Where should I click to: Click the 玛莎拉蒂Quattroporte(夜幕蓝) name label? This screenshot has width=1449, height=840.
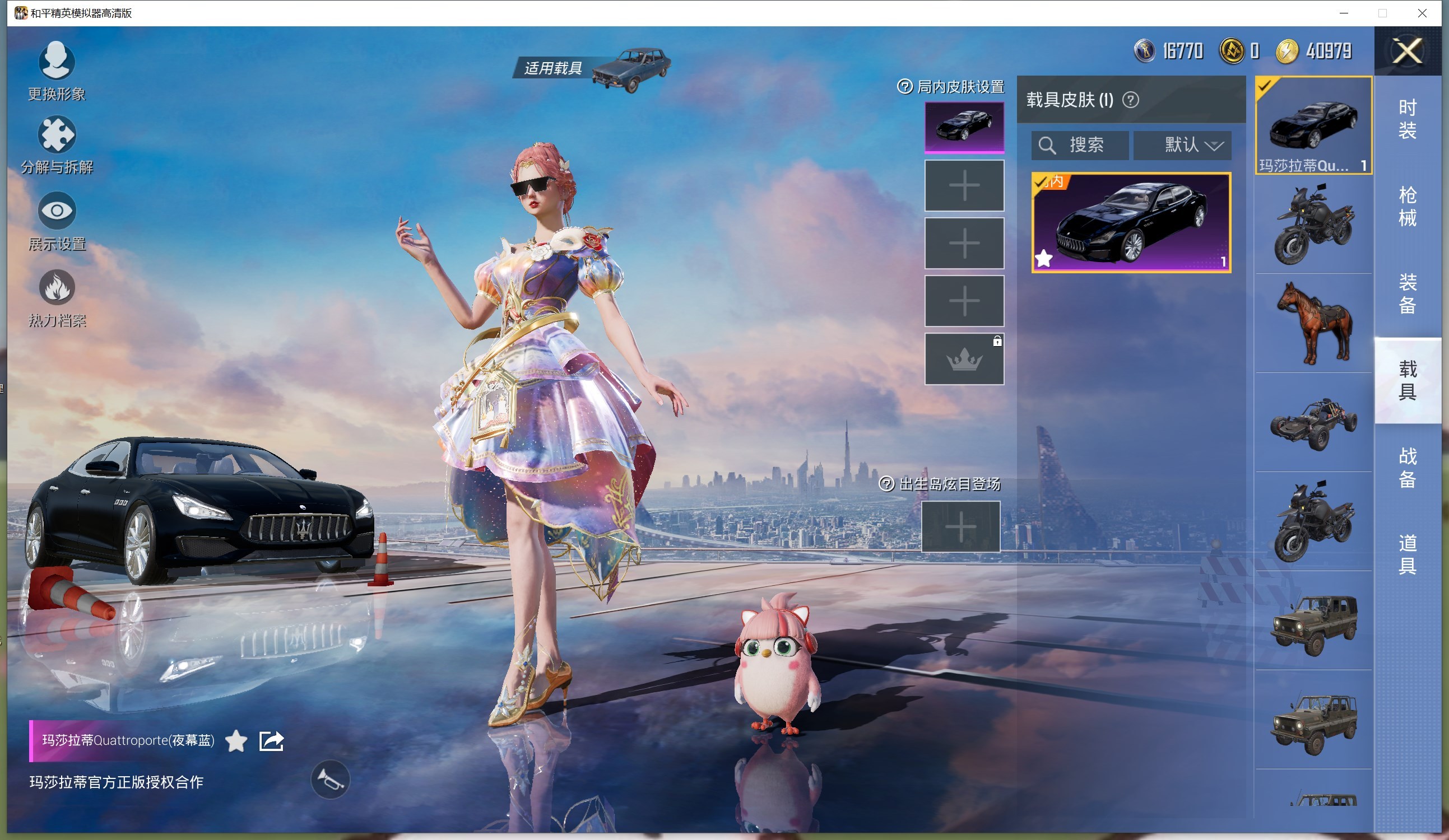tap(128, 740)
